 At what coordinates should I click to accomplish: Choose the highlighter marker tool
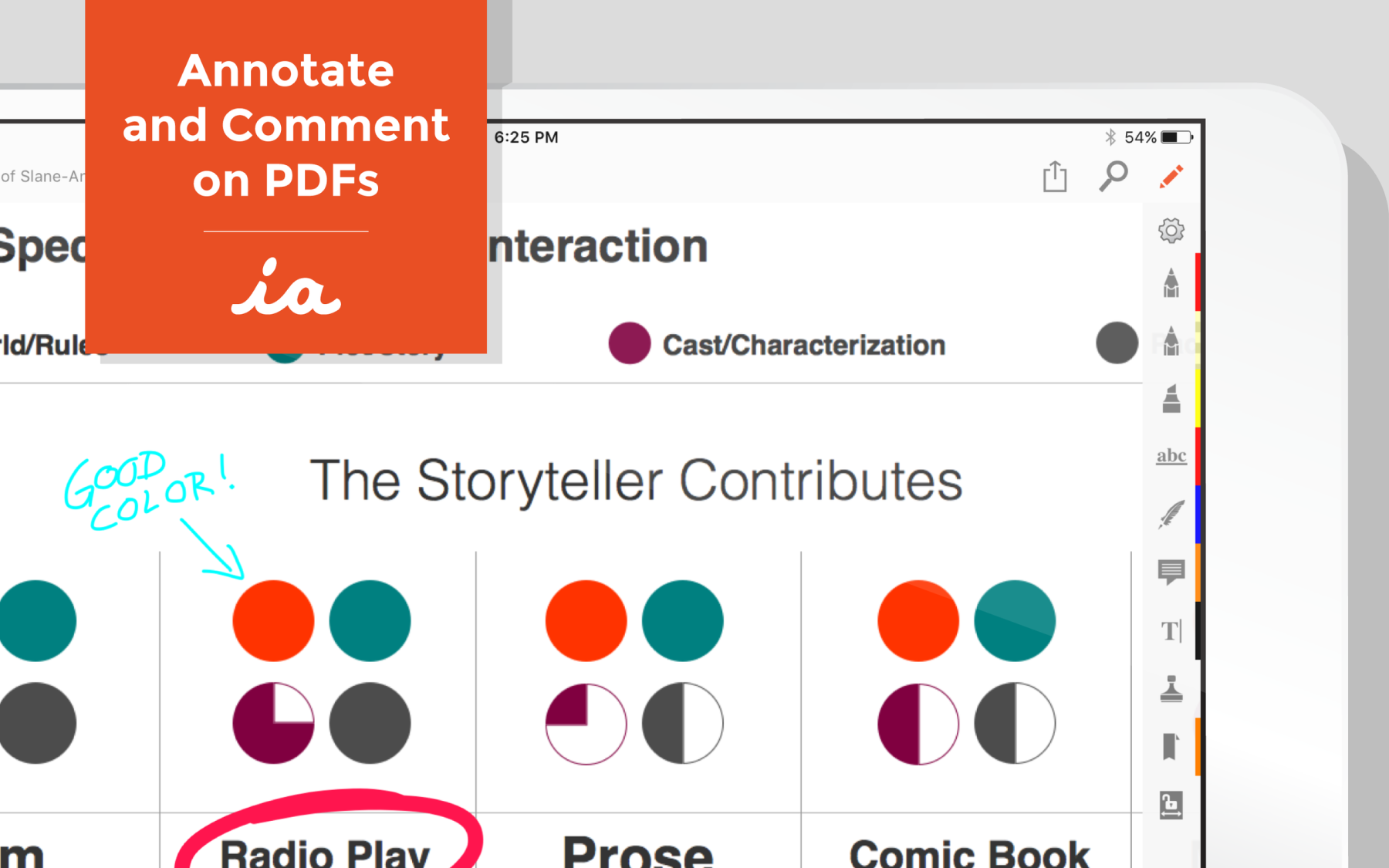click(1171, 398)
